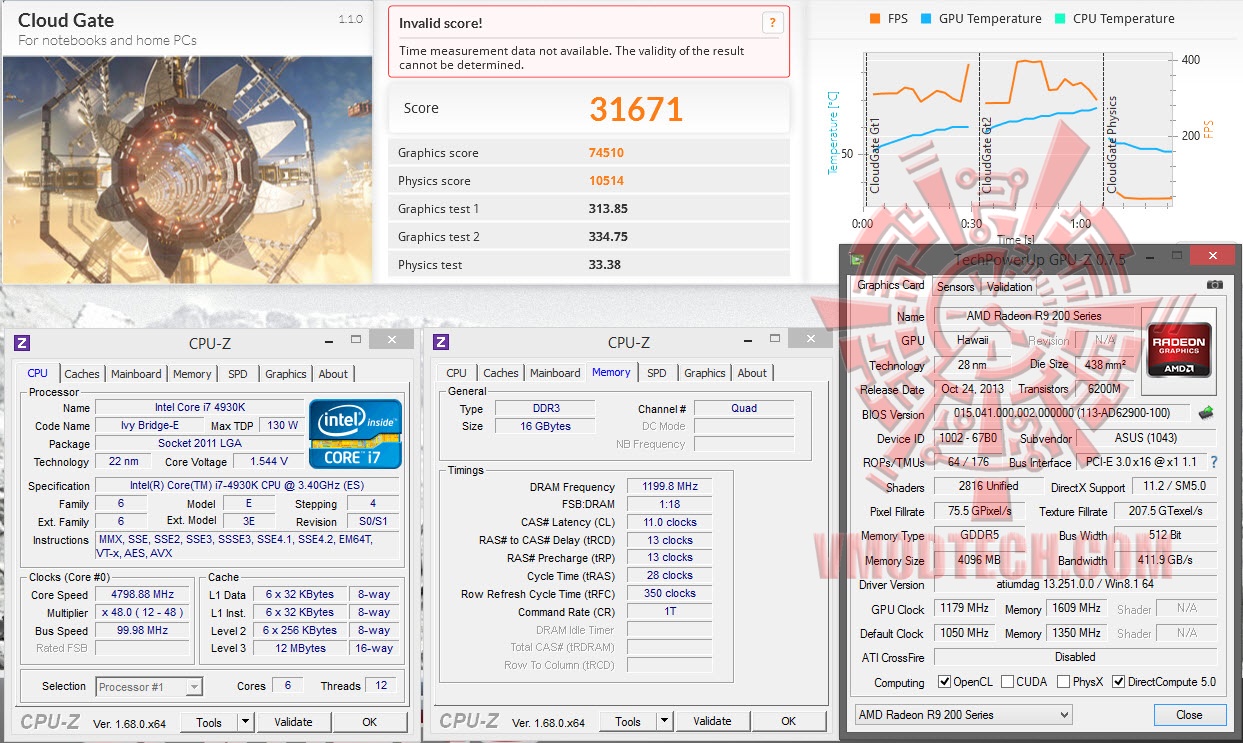
Task: Switch to Sensors tab in GPU-Z
Action: [955, 287]
